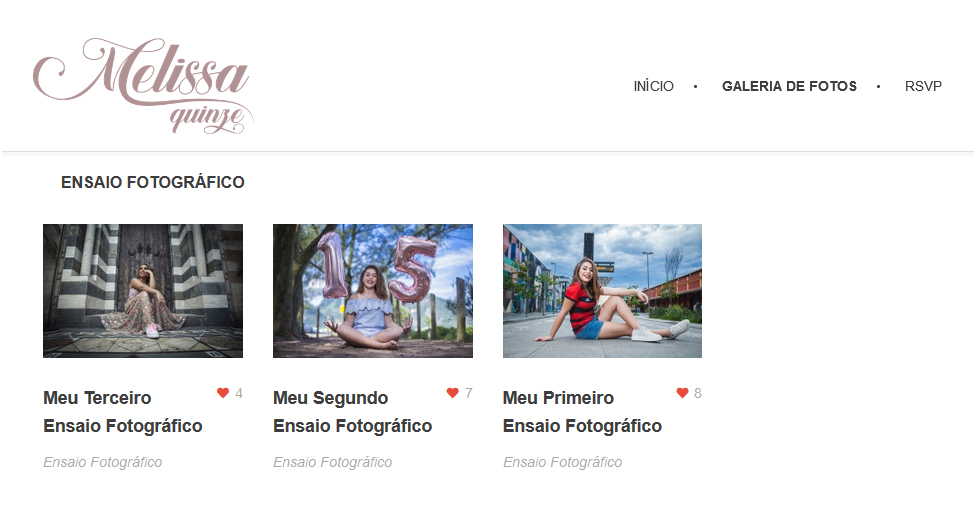Open the red striped shirt photo thumbnail
Viewport: 975px width, 512px height.
603,291
